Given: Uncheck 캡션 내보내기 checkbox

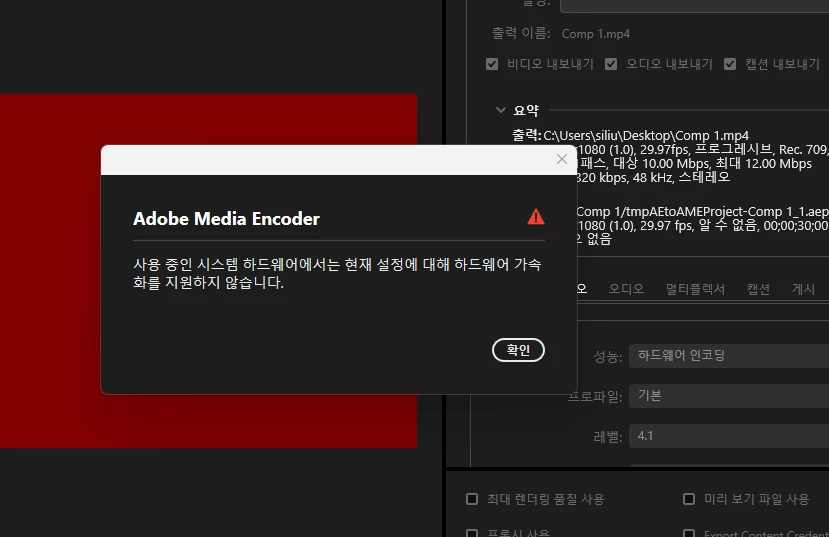Looking at the screenshot, I should pyautogui.click(x=730, y=64).
